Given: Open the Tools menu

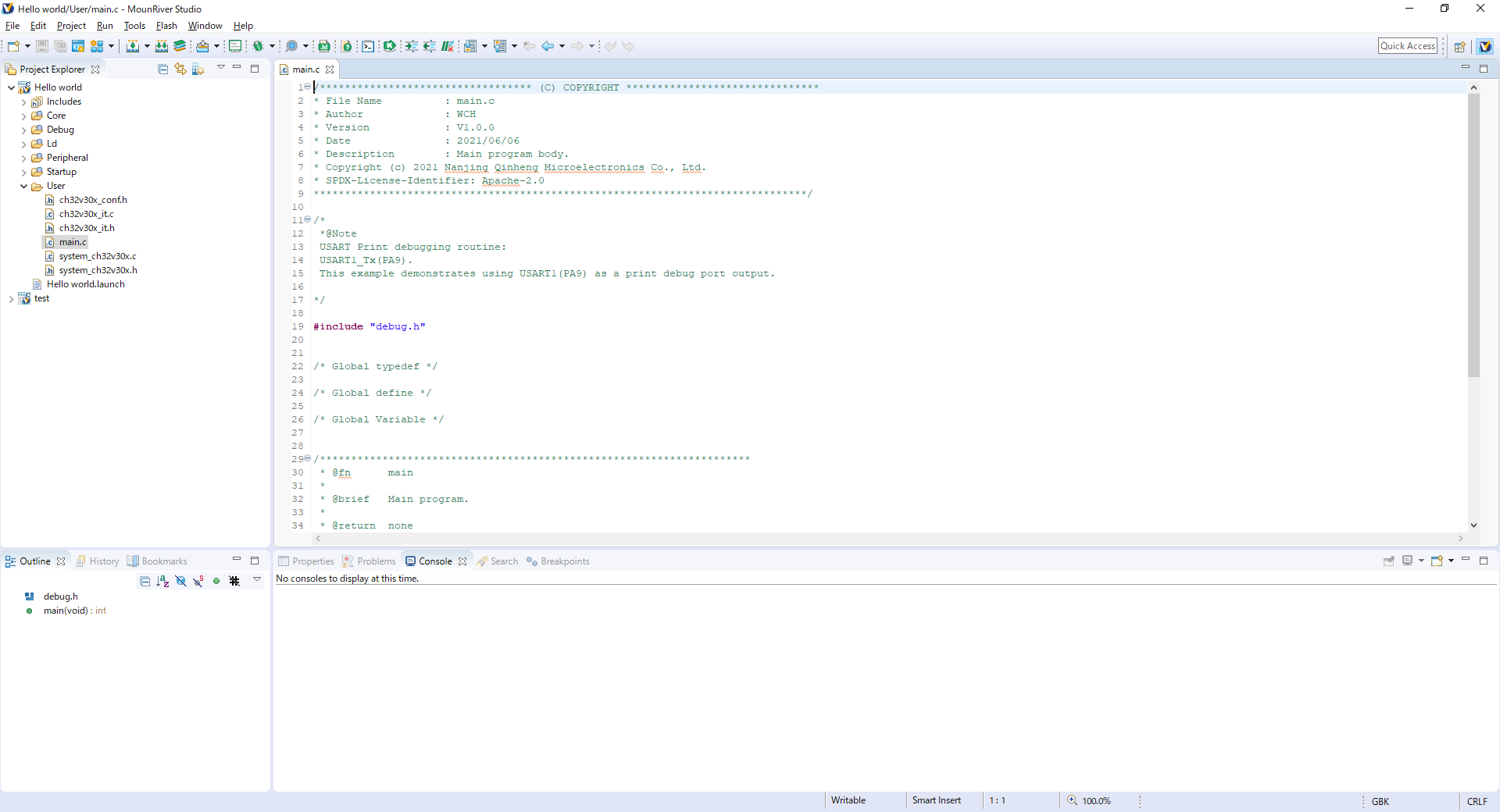Looking at the screenshot, I should pos(134,26).
